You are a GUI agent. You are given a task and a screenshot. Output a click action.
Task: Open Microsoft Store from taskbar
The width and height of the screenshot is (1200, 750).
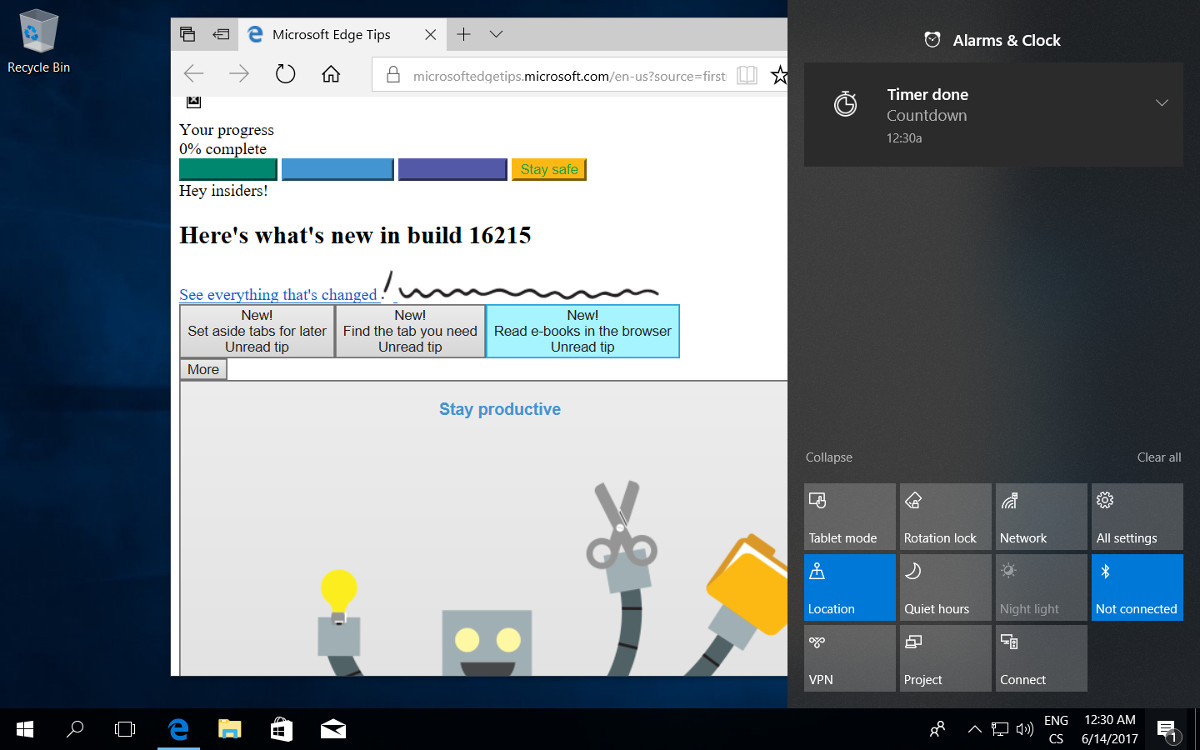pos(282,730)
